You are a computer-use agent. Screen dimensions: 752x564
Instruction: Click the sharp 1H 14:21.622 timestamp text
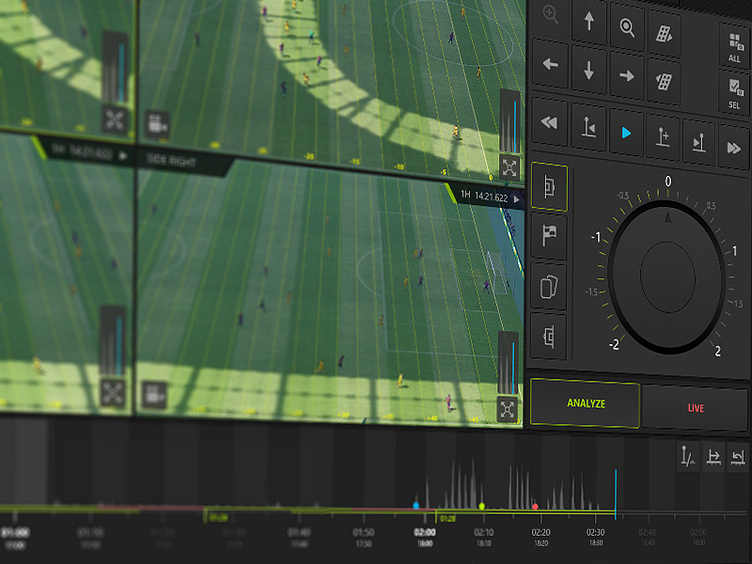tap(484, 196)
